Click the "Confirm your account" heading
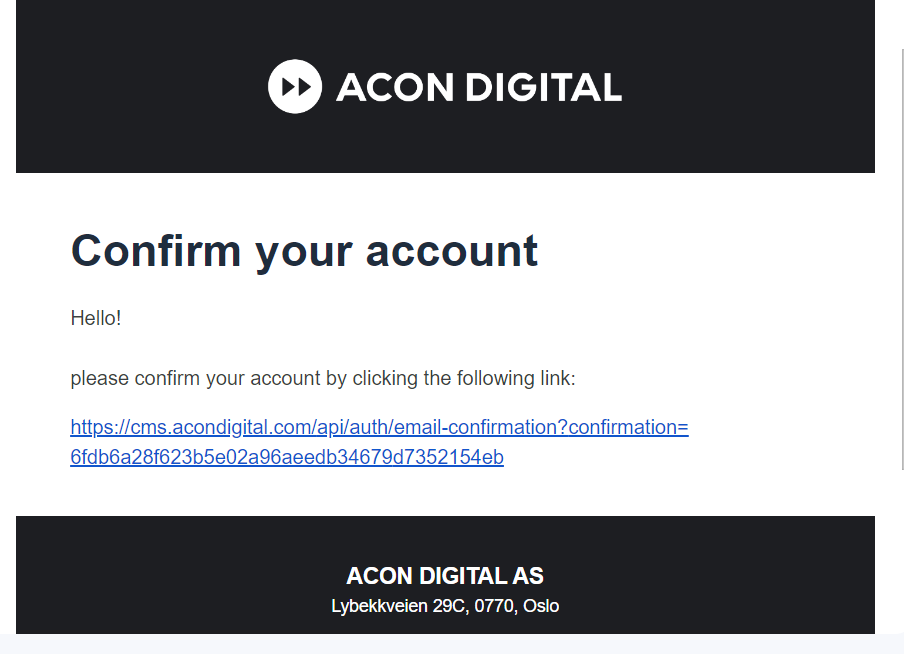Screen dimensions: 904x654 pos(304,250)
